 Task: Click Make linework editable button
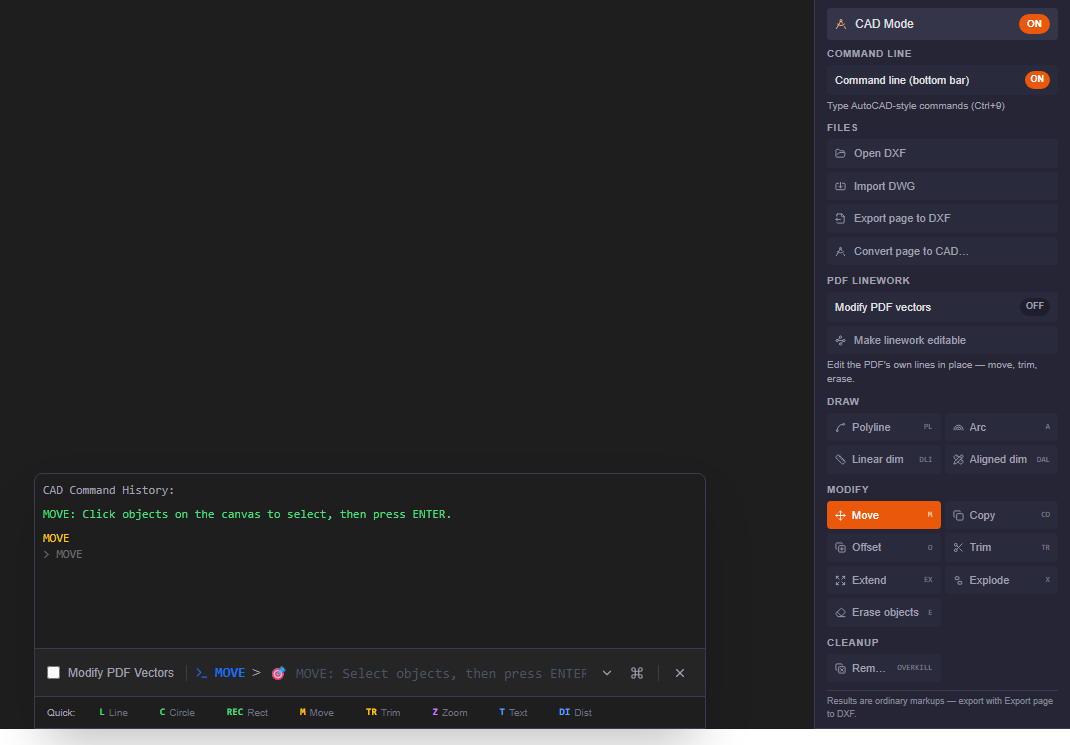(942, 340)
